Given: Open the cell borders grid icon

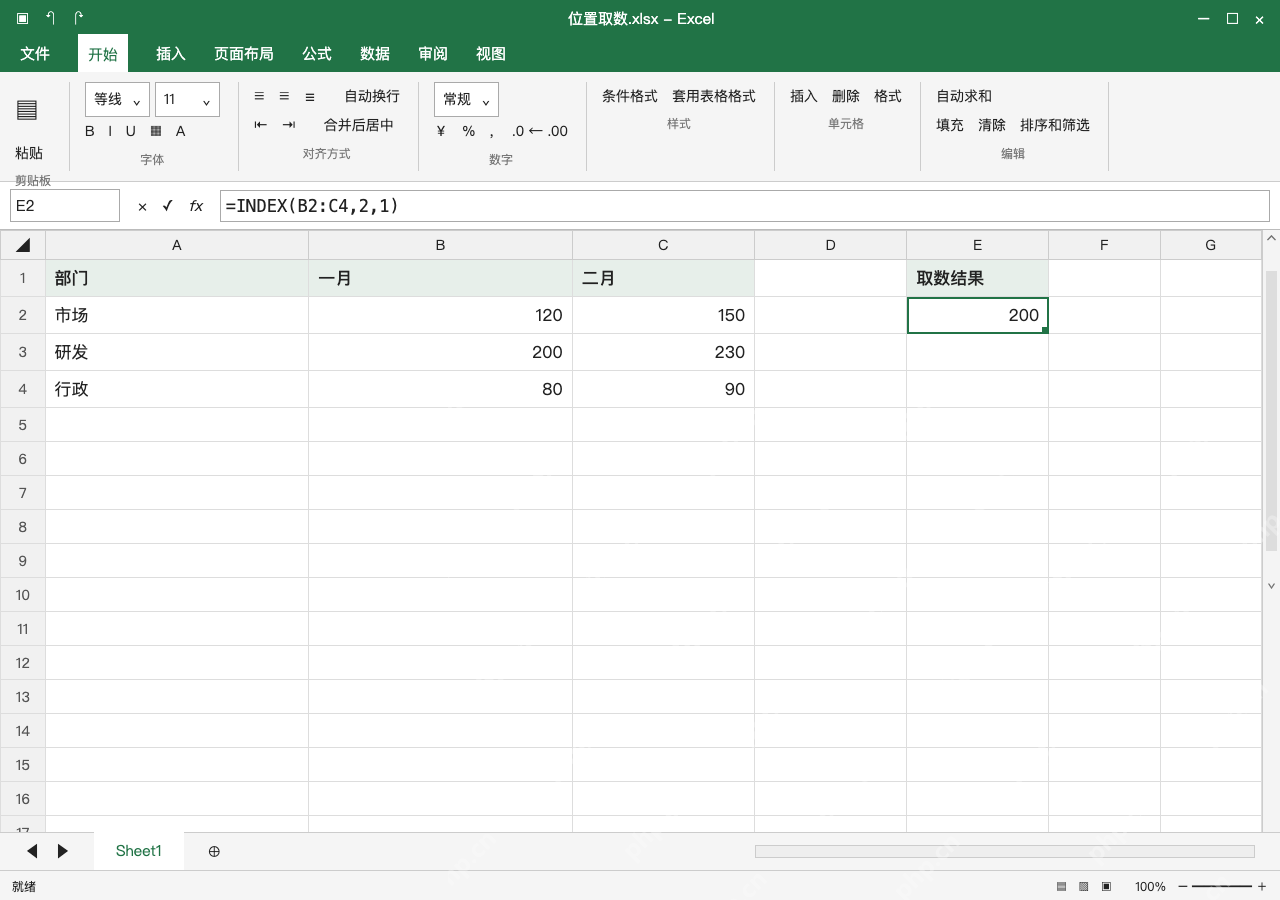Looking at the screenshot, I should [156, 131].
